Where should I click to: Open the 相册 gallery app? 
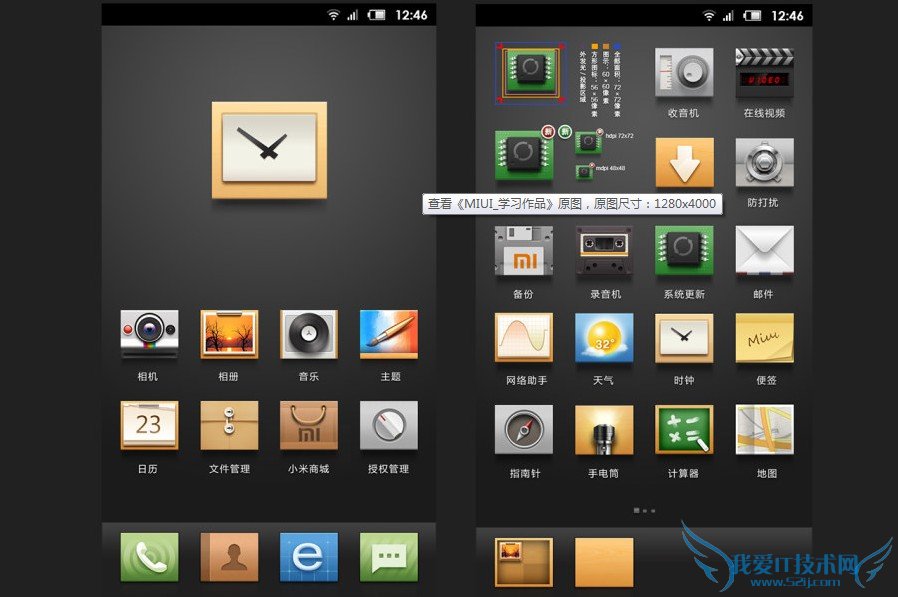pyautogui.click(x=229, y=334)
